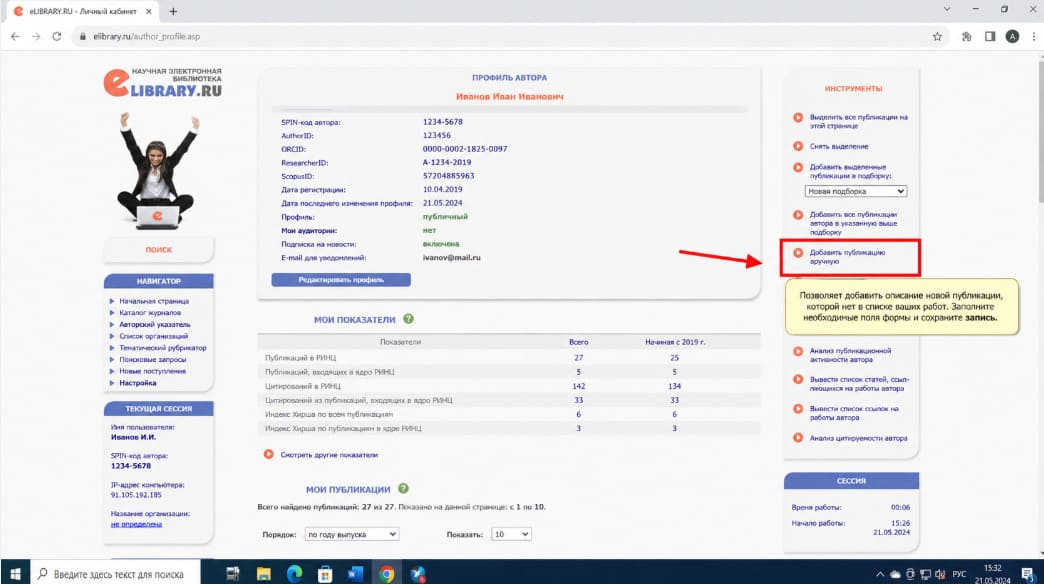
Task: Click Смотреть другие показатели link
Action: click(329, 455)
